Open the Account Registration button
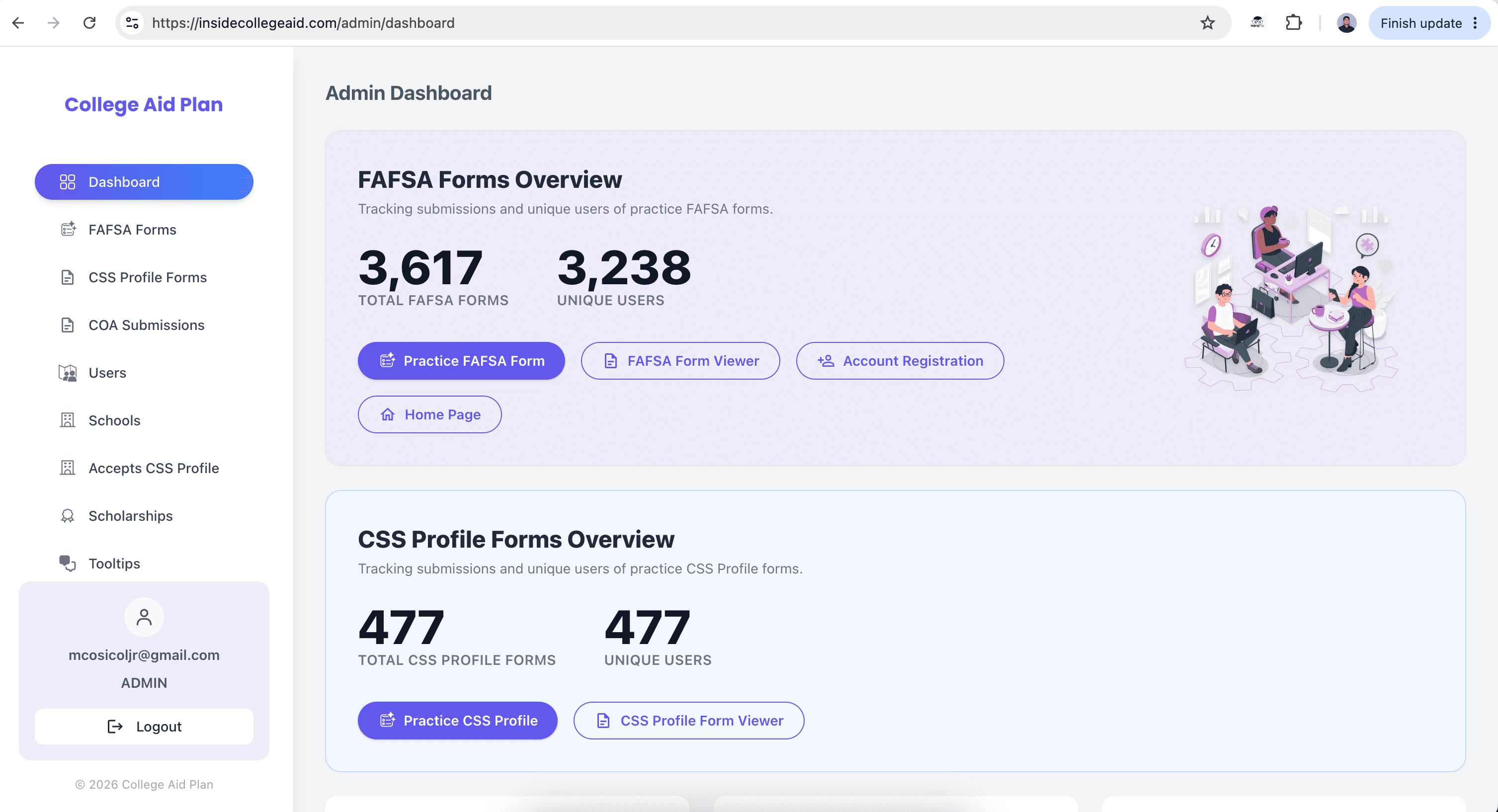 (900, 361)
